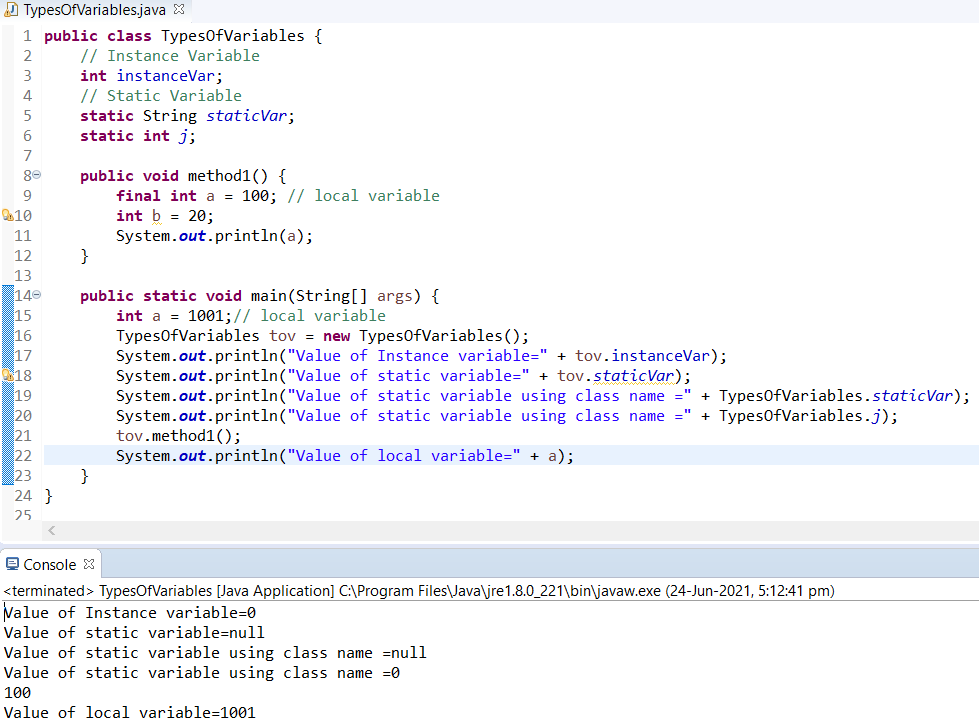Click line number 13 in the gutter
Image resolution: width=979 pixels, height=726 pixels.
pyautogui.click(x=23, y=276)
